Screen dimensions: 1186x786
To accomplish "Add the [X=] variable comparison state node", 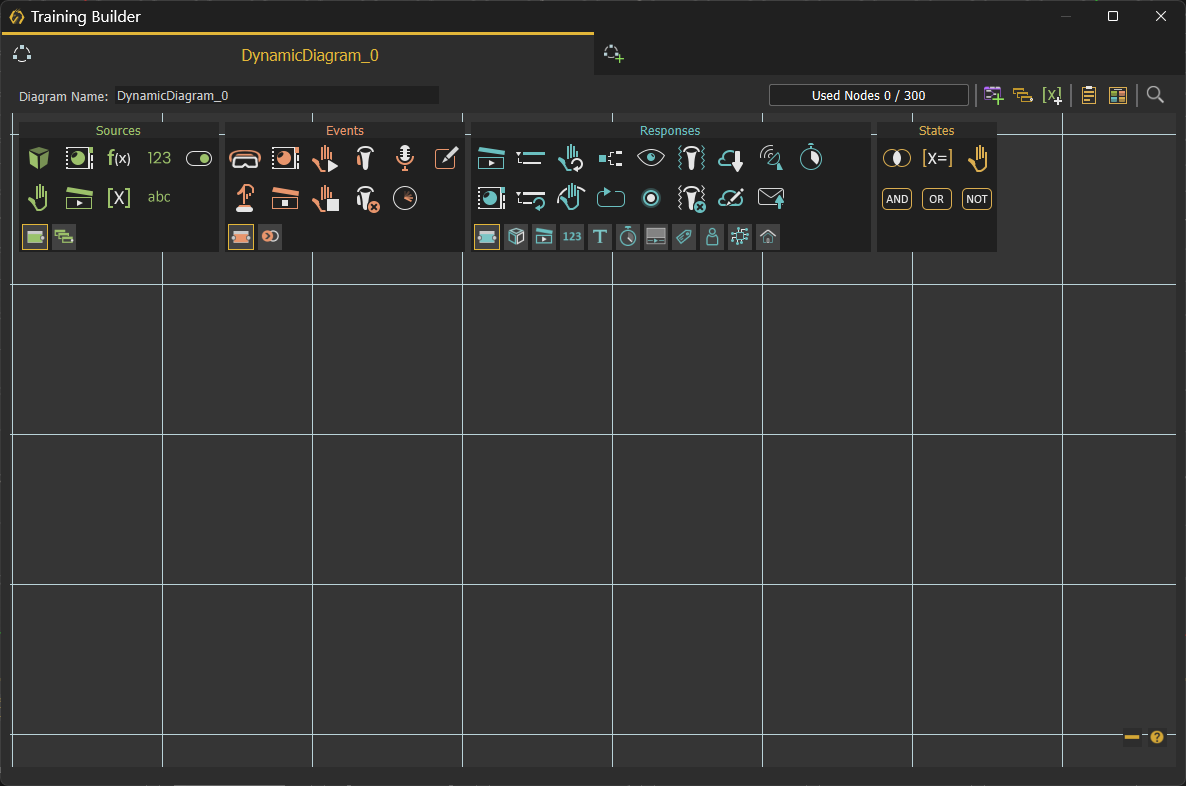I will [937, 158].
